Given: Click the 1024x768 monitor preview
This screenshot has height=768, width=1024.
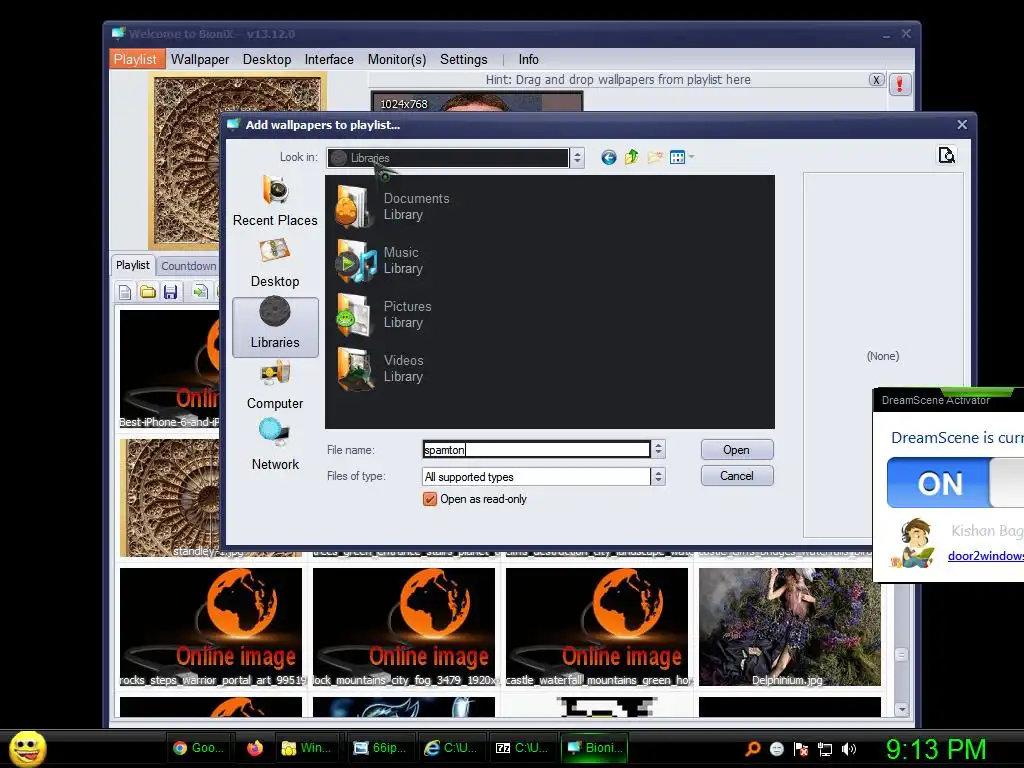Looking at the screenshot, I should 477,103.
